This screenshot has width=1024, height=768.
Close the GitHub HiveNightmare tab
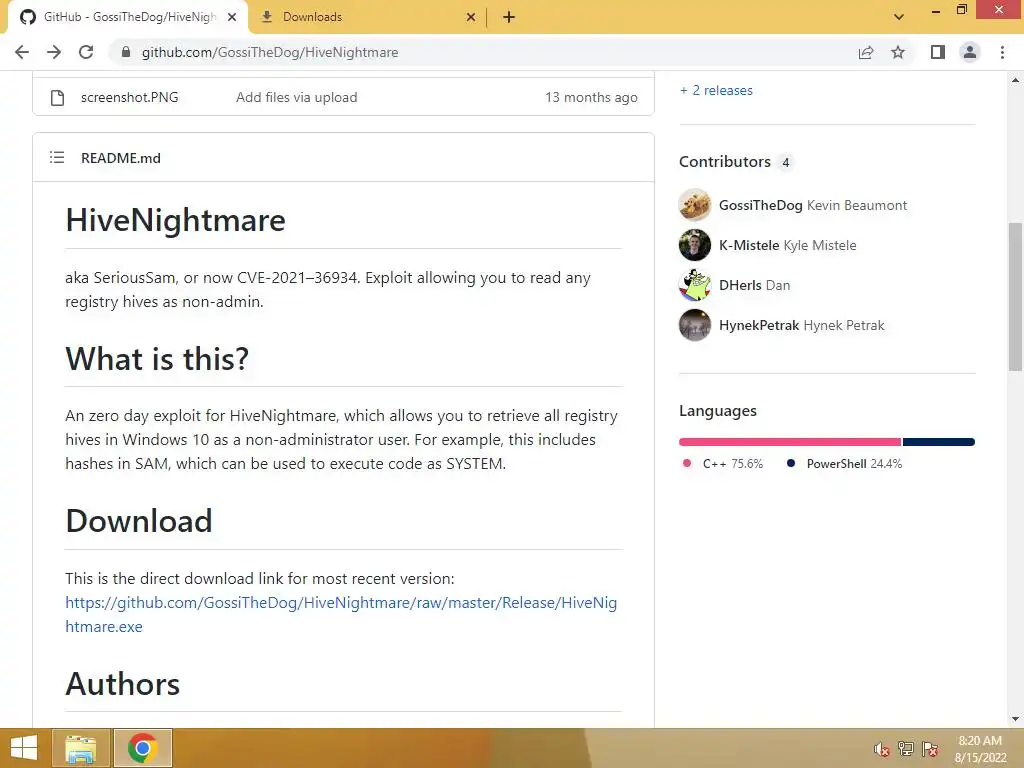tap(232, 17)
